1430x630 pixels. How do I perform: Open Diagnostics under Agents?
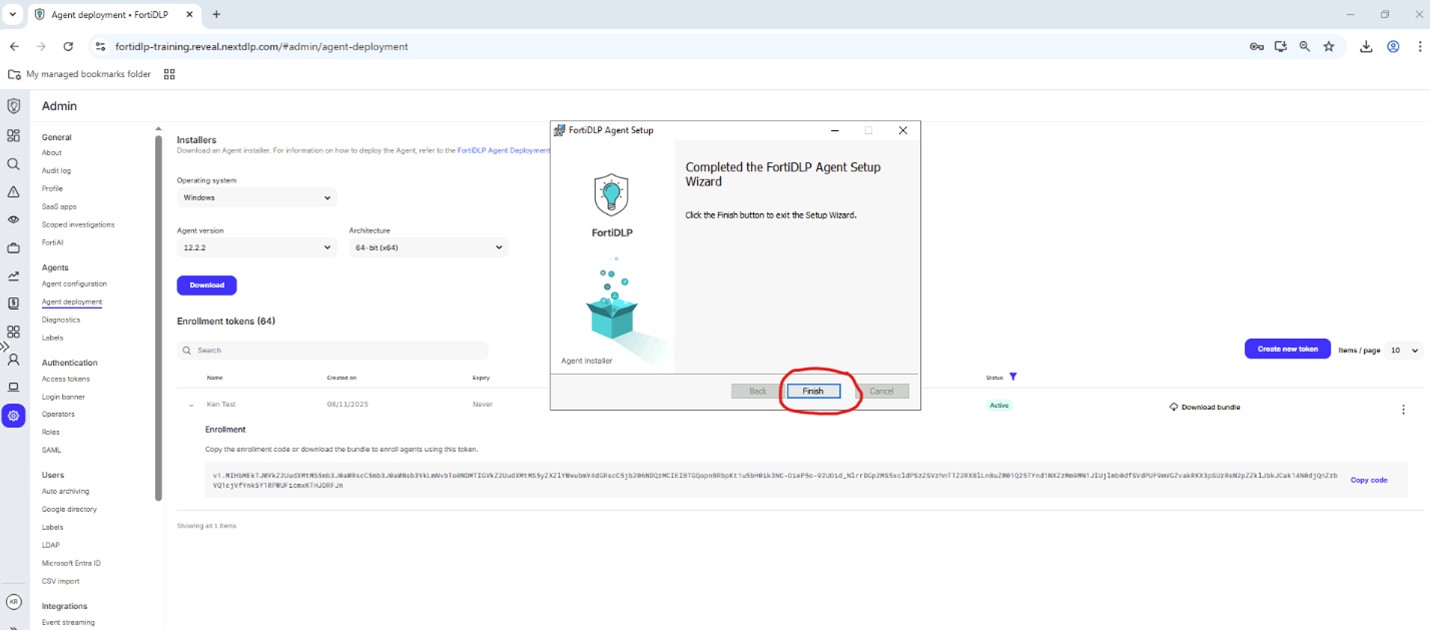click(61, 320)
